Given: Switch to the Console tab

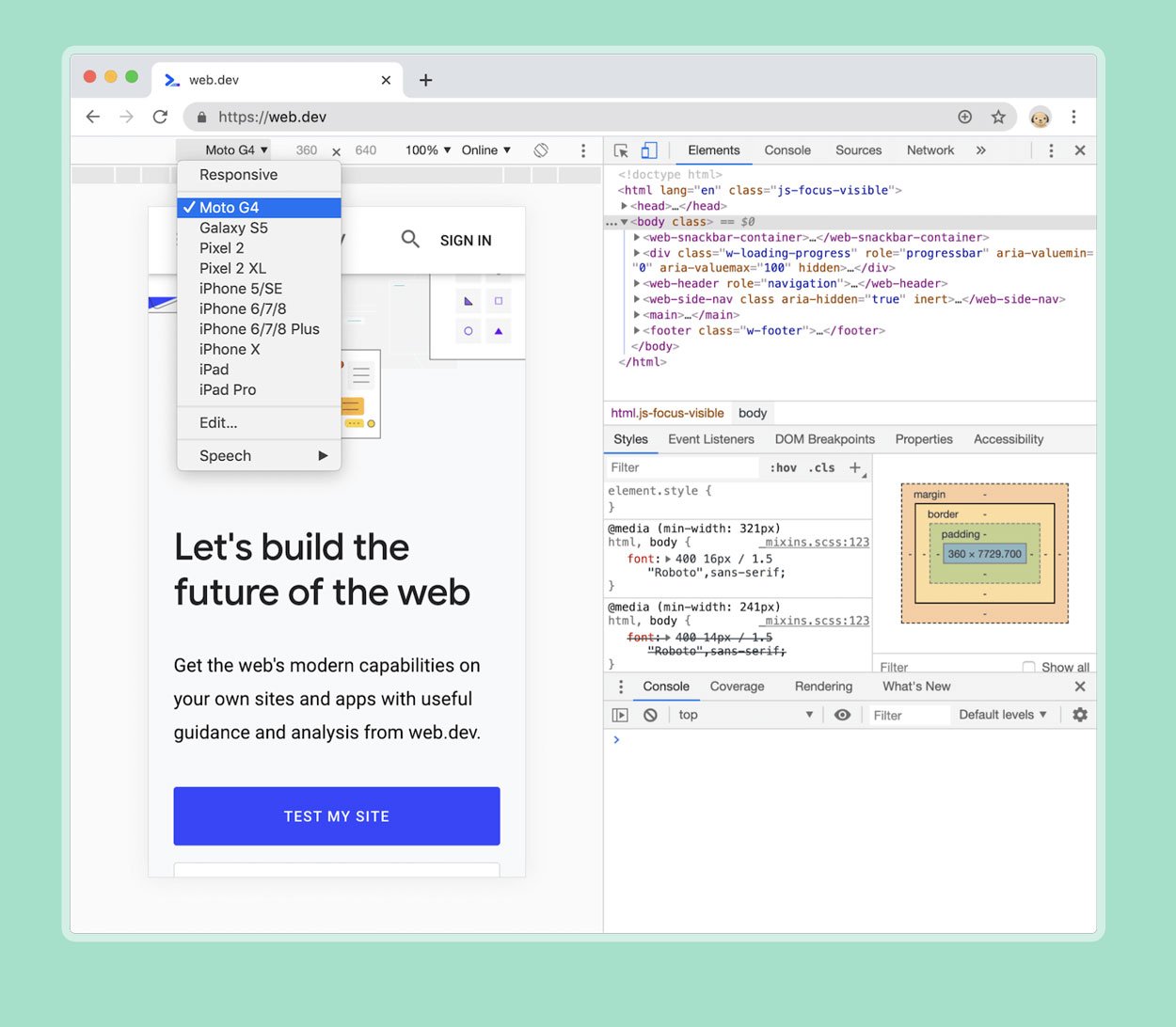Looking at the screenshot, I should tap(787, 150).
